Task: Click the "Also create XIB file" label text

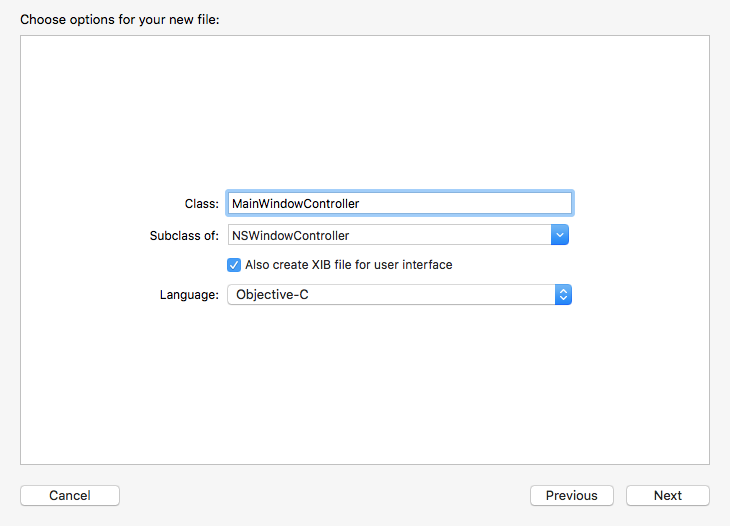Action: (x=348, y=265)
